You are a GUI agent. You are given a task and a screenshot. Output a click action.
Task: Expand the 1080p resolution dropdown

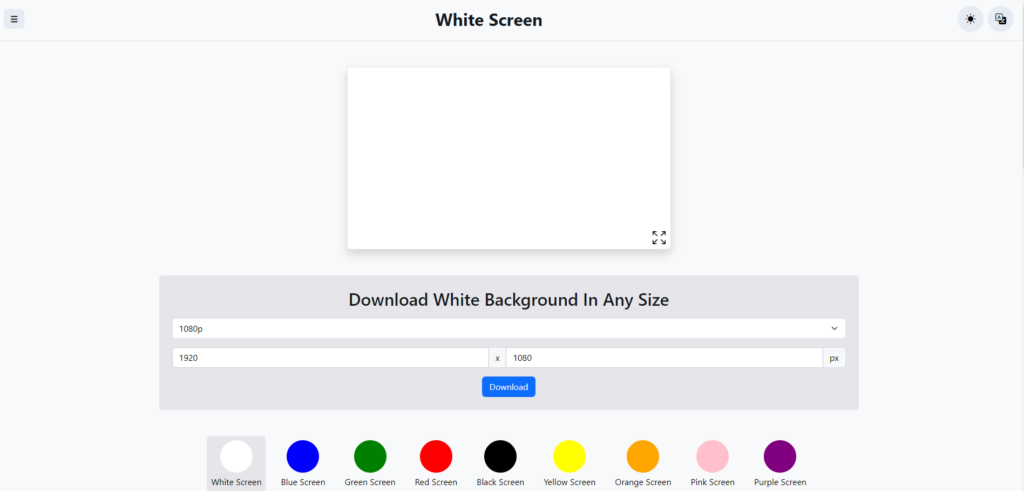[509, 328]
